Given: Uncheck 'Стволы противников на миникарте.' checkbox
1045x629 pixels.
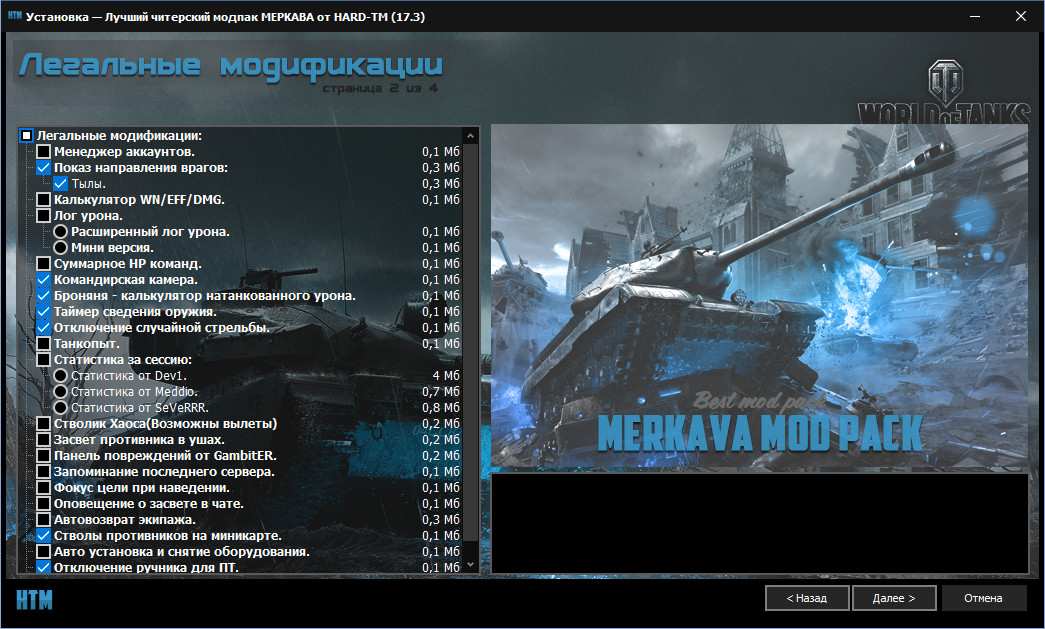Looking at the screenshot, I should (43, 536).
